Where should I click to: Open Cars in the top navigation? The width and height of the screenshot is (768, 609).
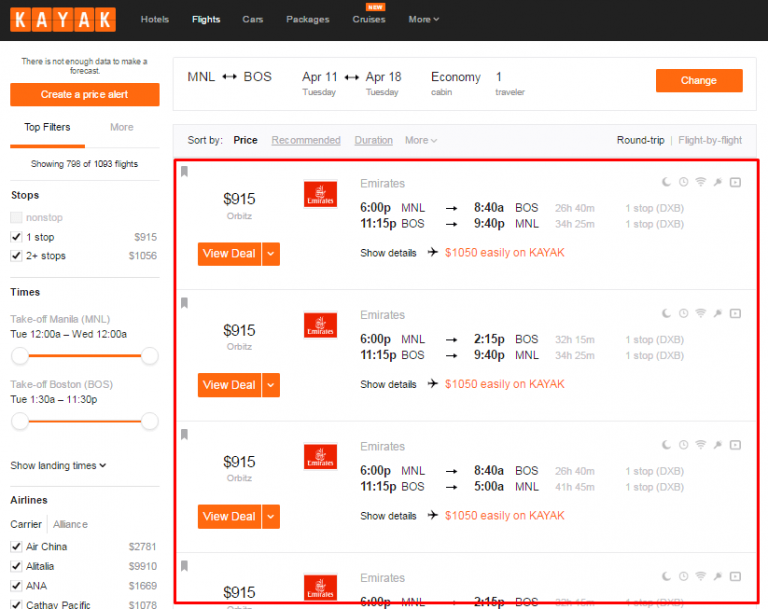point(253,20)
